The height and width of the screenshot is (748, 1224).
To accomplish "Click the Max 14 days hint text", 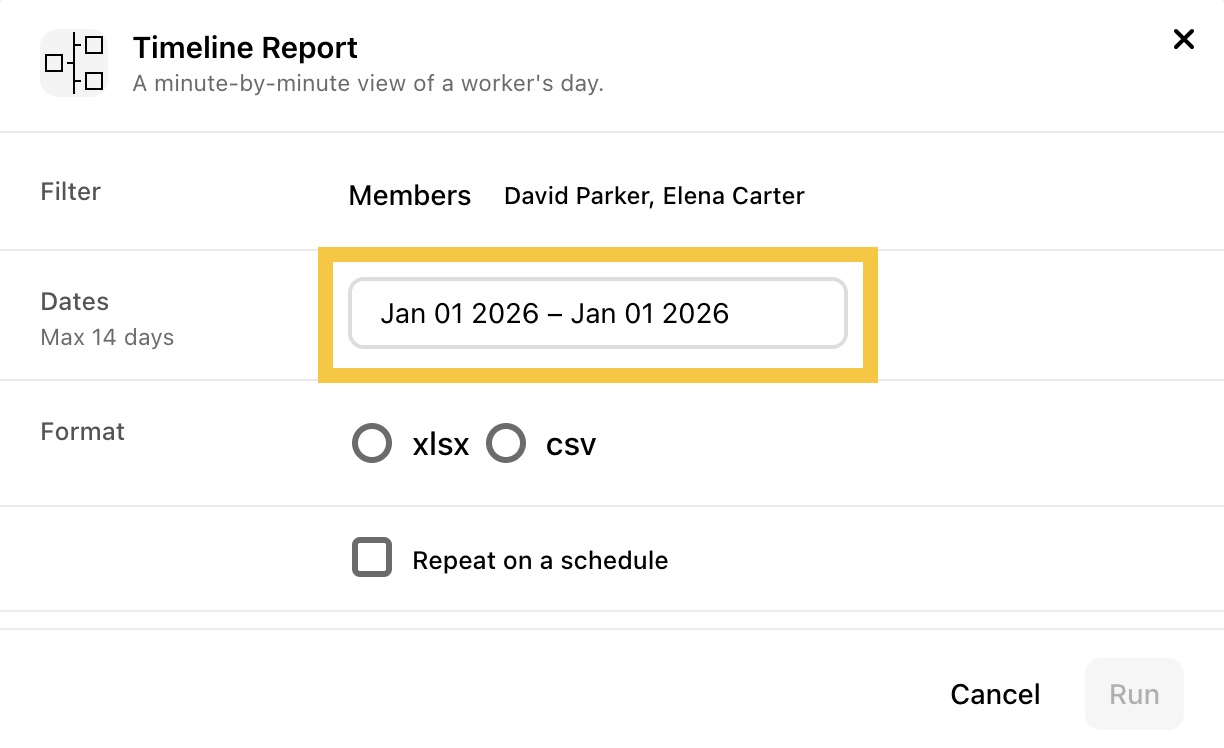I will (107, 338).
